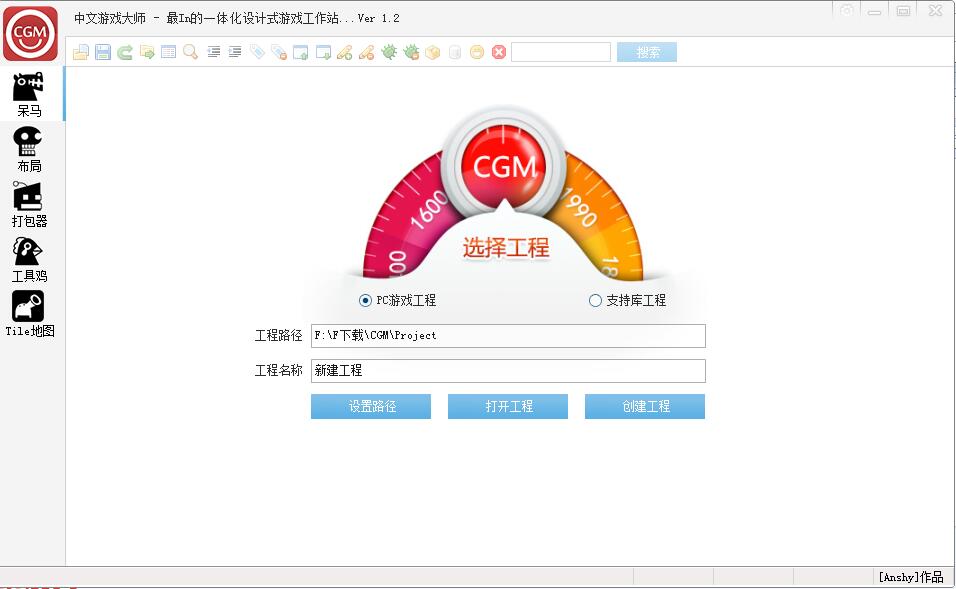Click the 打开工程 button
This screenshot has width=956, height=589.
[x=507, y=406]
